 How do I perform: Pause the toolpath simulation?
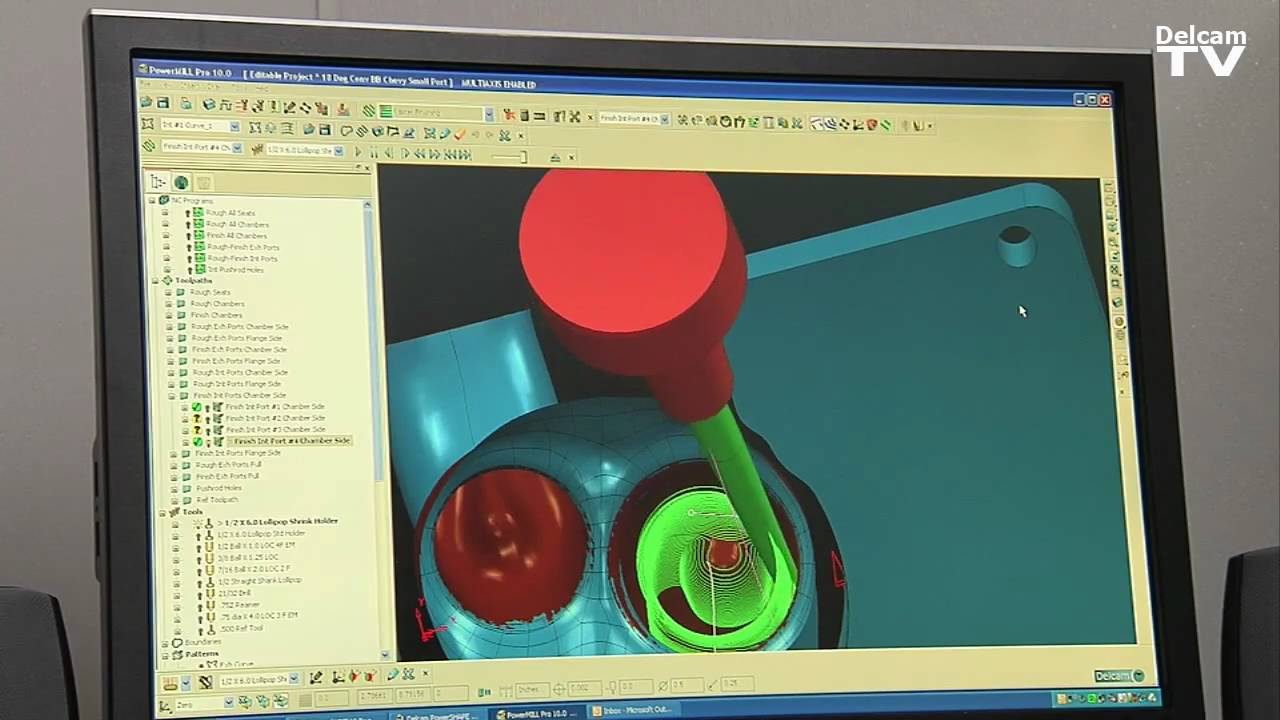[374, 152]
